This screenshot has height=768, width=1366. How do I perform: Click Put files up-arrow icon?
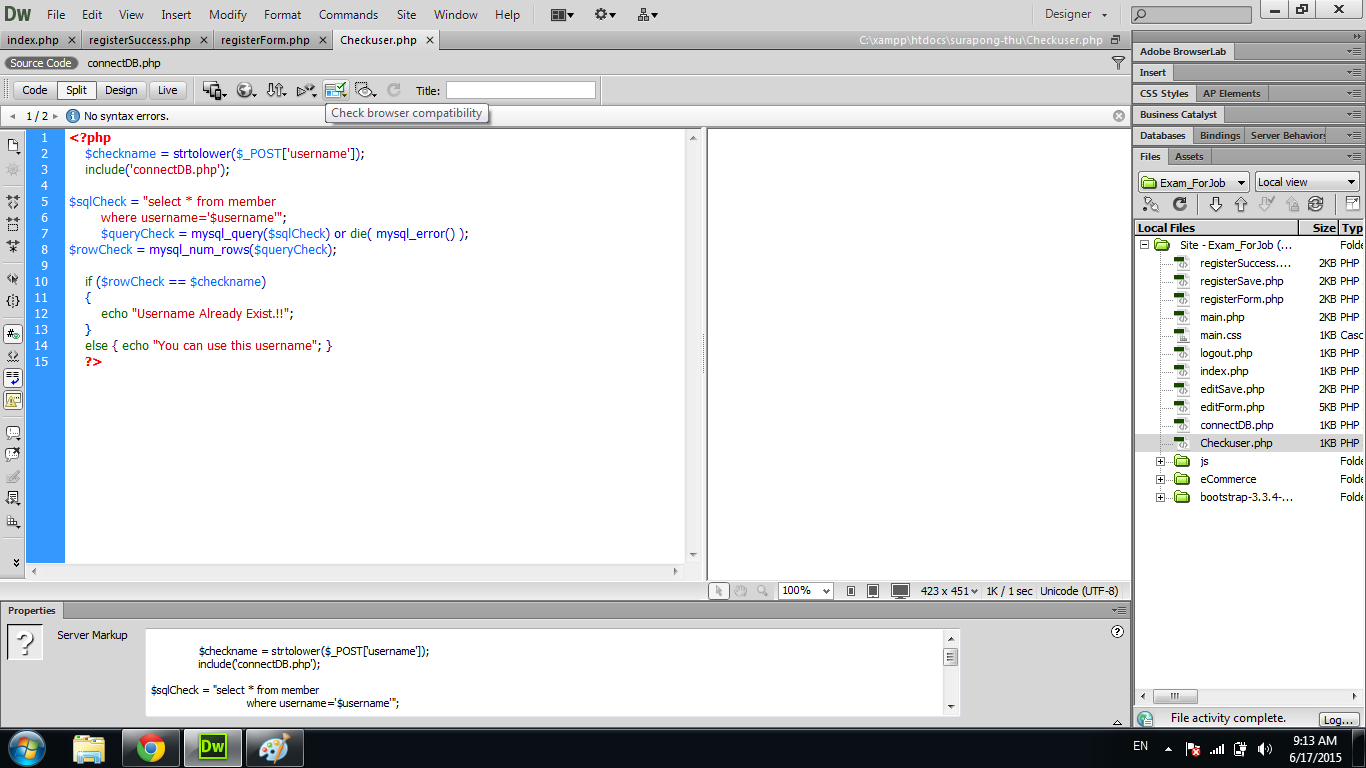pos(1241,204)
